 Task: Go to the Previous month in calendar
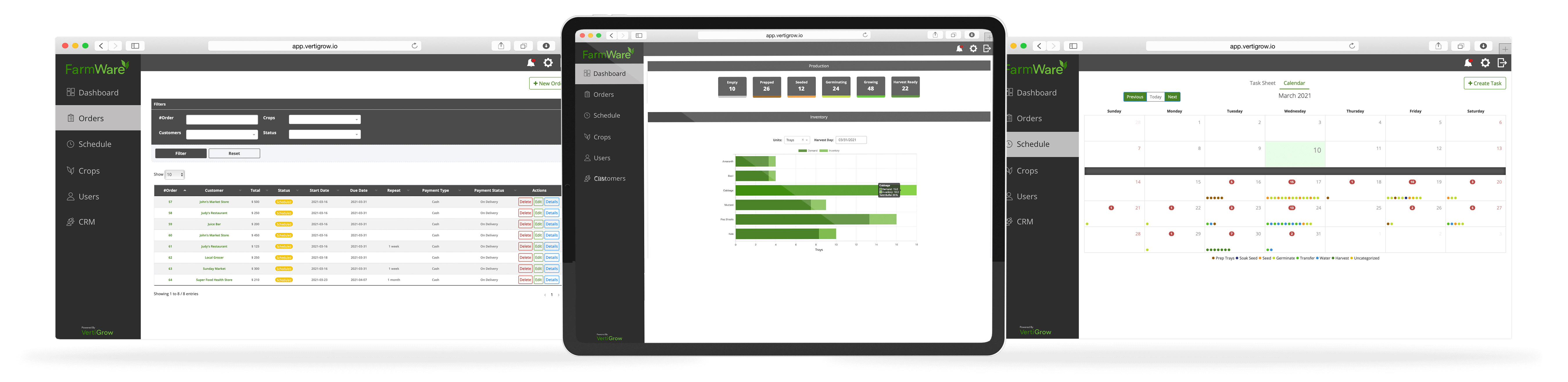[x=1135, y=97]
